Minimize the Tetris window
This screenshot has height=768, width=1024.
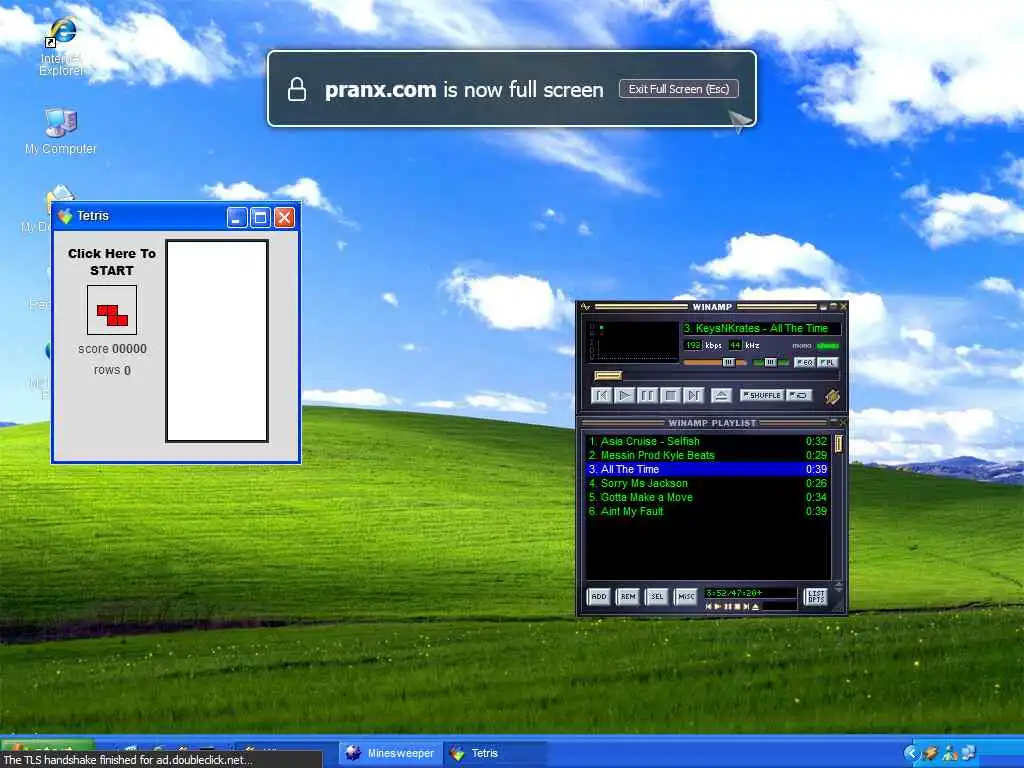pos(237,217)
